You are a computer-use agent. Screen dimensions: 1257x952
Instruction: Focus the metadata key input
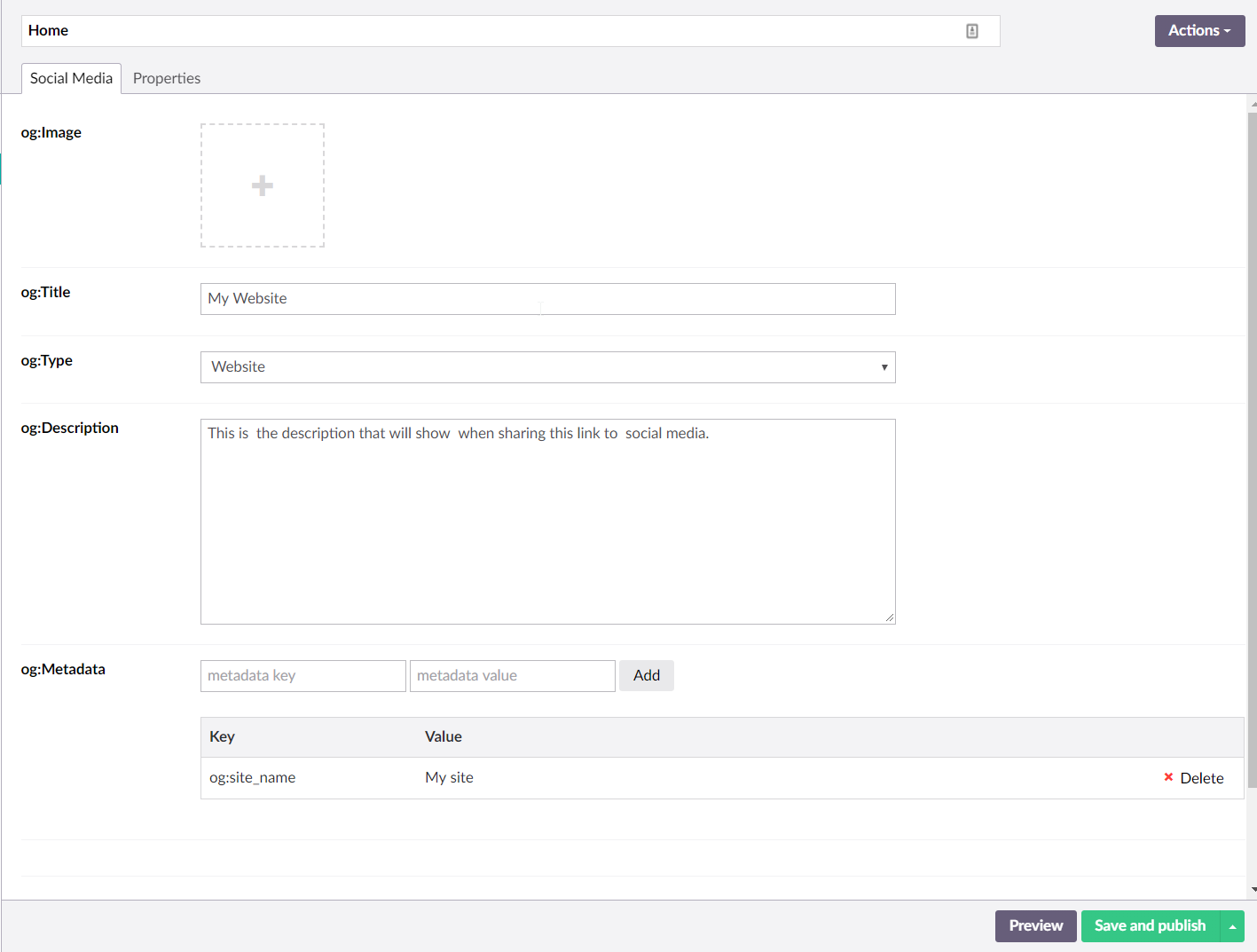pos(303,676)
